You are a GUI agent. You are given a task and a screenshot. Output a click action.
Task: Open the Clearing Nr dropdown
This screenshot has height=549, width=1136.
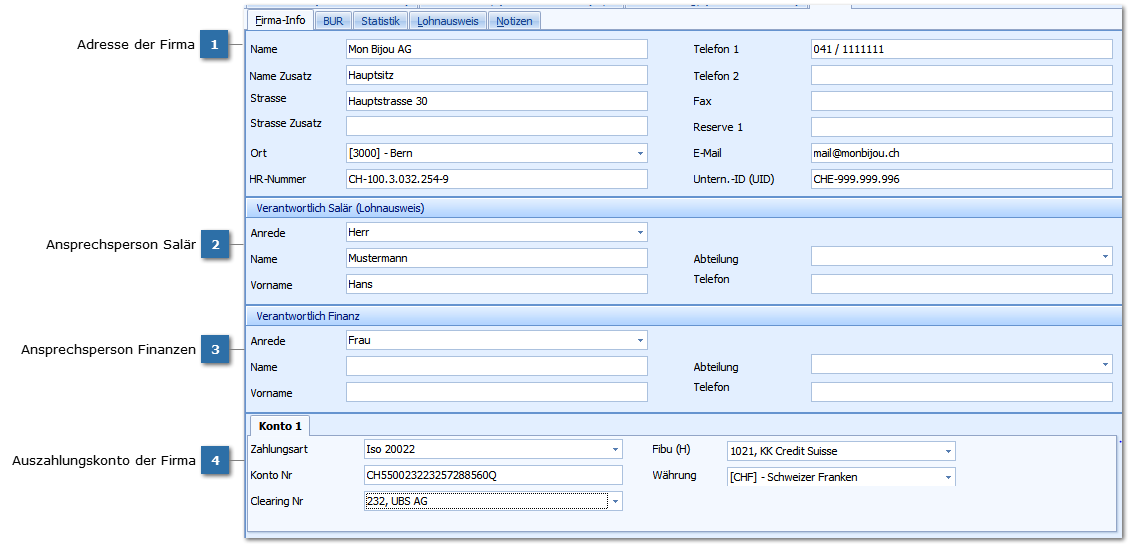click(615, 501)
